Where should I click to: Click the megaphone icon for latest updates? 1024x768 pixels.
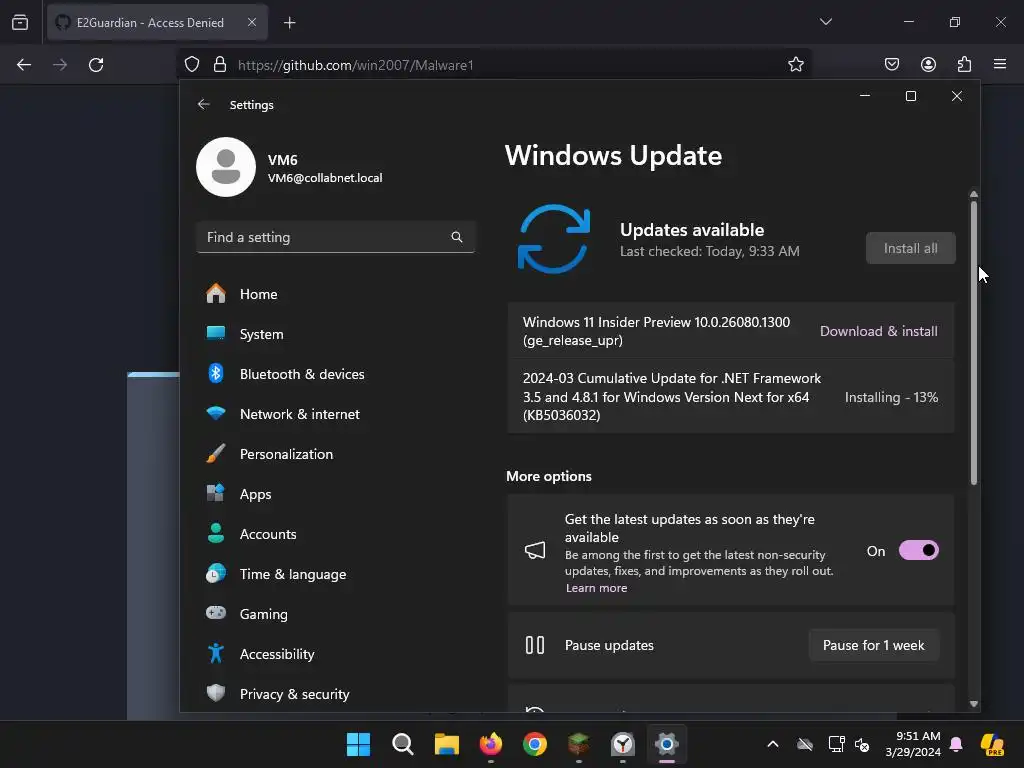tap(535, 551)
